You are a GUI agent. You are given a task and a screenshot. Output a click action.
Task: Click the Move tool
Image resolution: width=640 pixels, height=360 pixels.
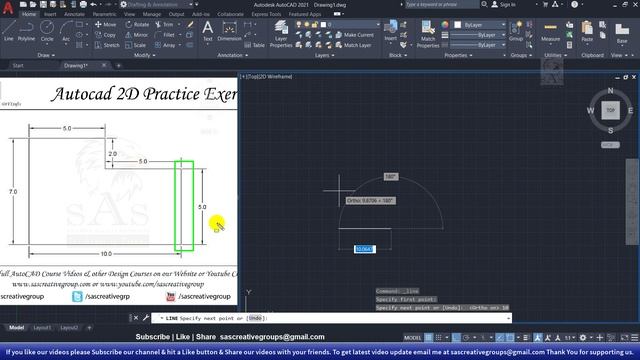[x=106, y=24]
